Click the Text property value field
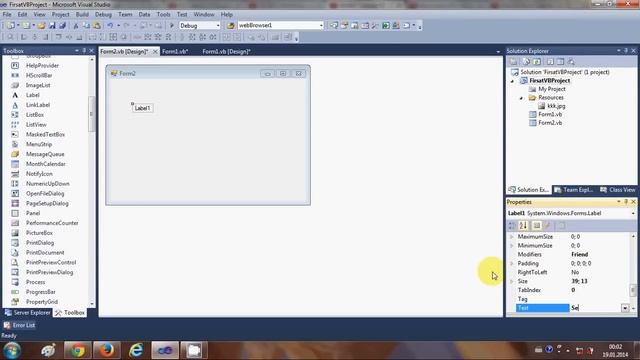This screenshot has height=360, width=640. 595,308
